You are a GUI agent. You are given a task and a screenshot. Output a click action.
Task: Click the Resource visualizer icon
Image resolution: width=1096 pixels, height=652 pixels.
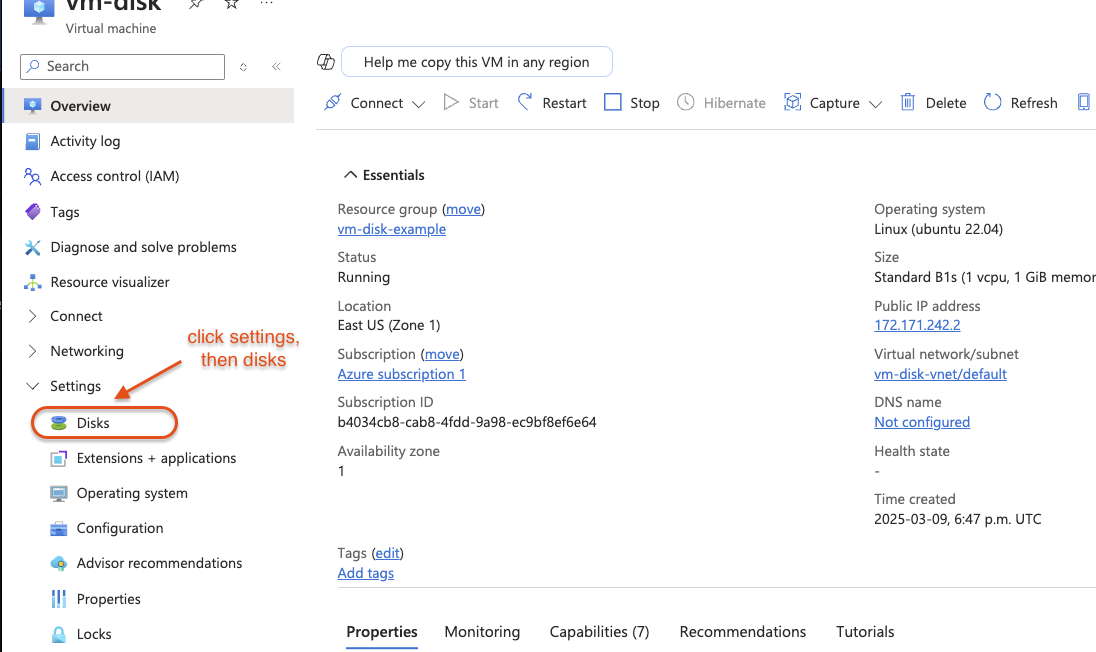click(x=32, y=282)
